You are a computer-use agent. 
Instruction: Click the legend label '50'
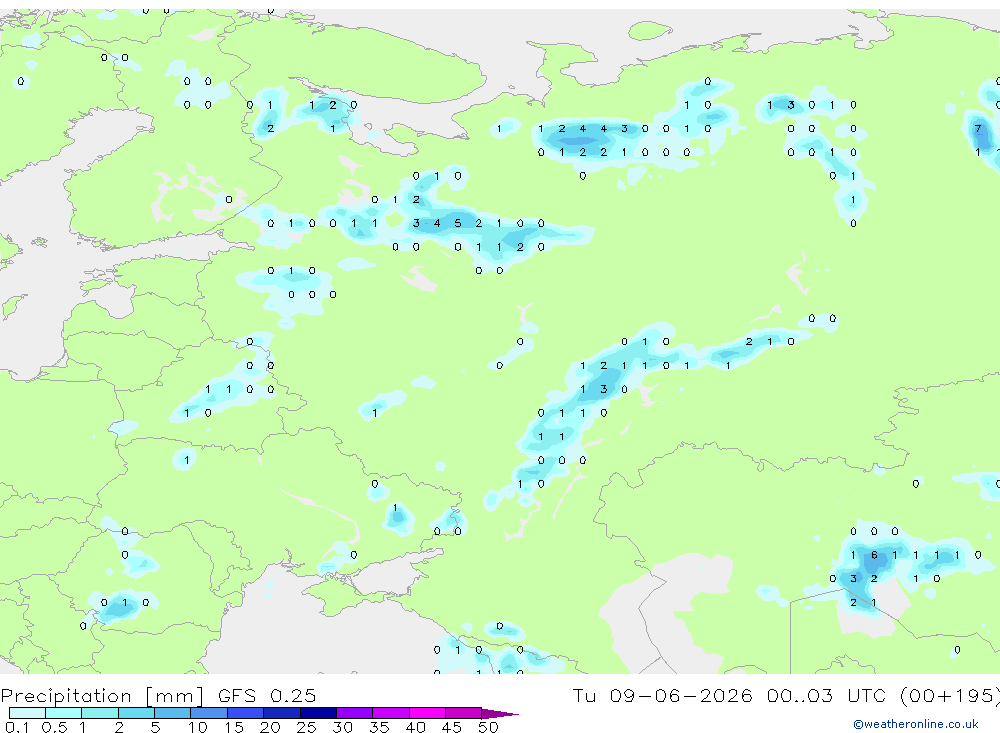[489, 727]
